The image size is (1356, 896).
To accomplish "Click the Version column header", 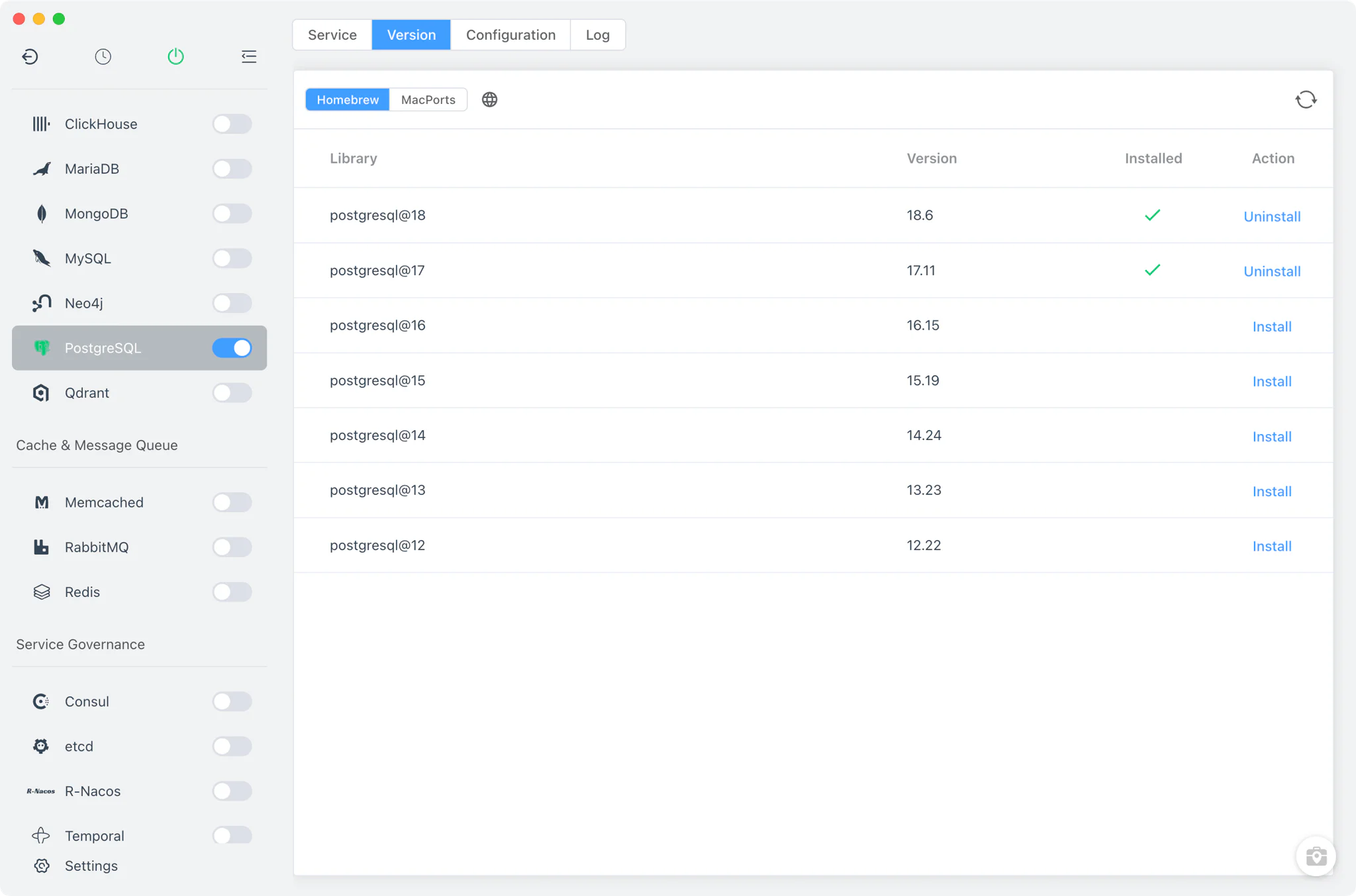I will [x=932, y=159].
